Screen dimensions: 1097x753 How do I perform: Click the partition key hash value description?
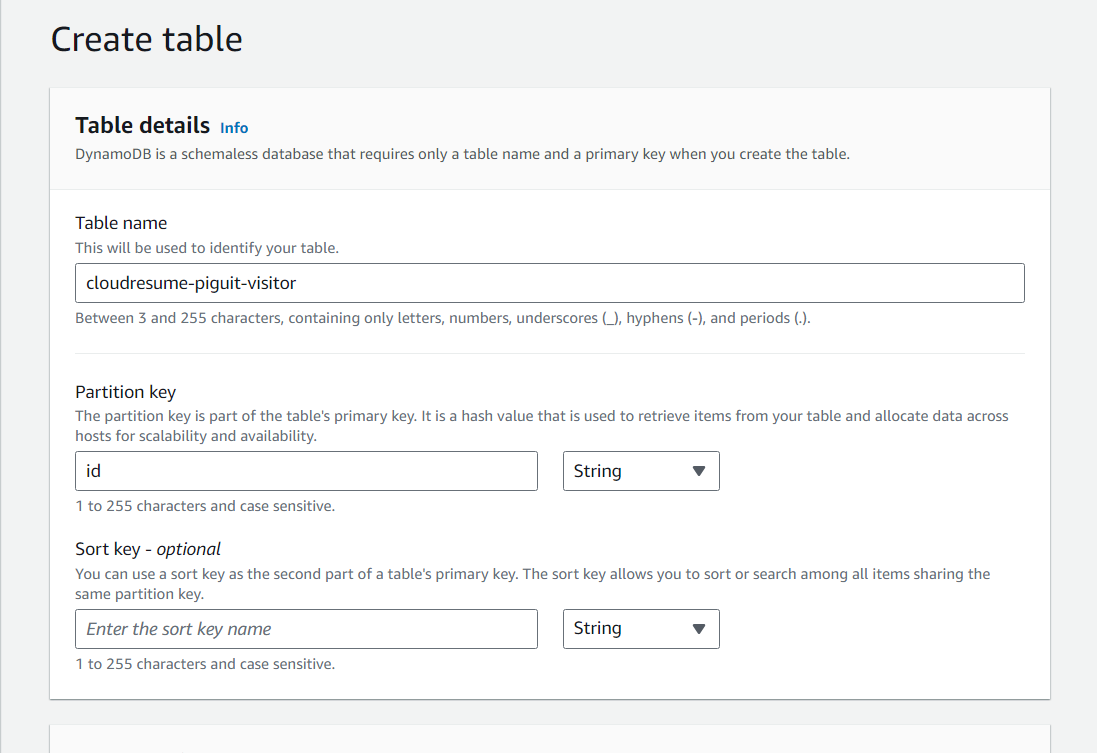point(542,425)
